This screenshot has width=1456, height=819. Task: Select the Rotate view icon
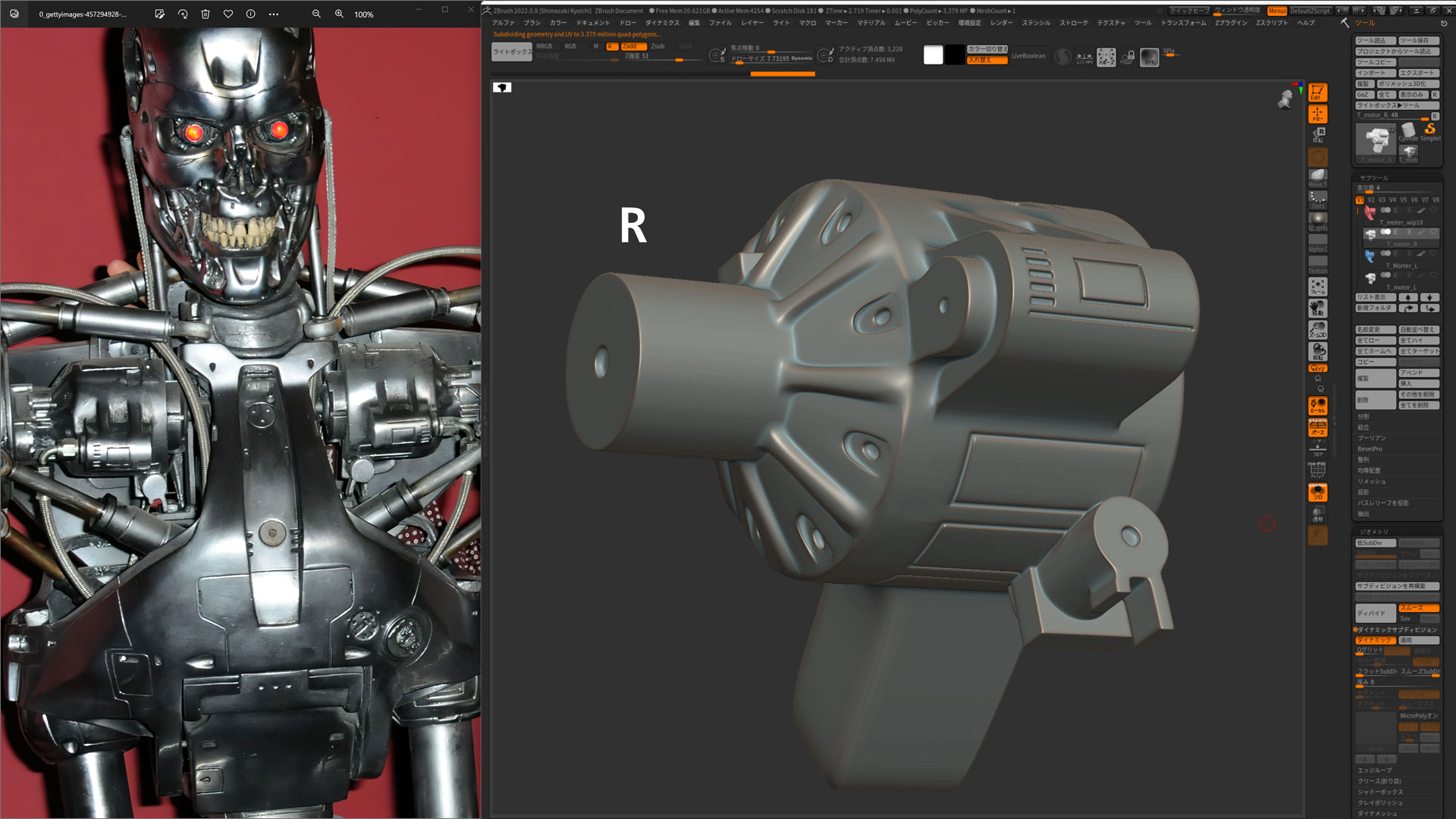coord(1318,351)
